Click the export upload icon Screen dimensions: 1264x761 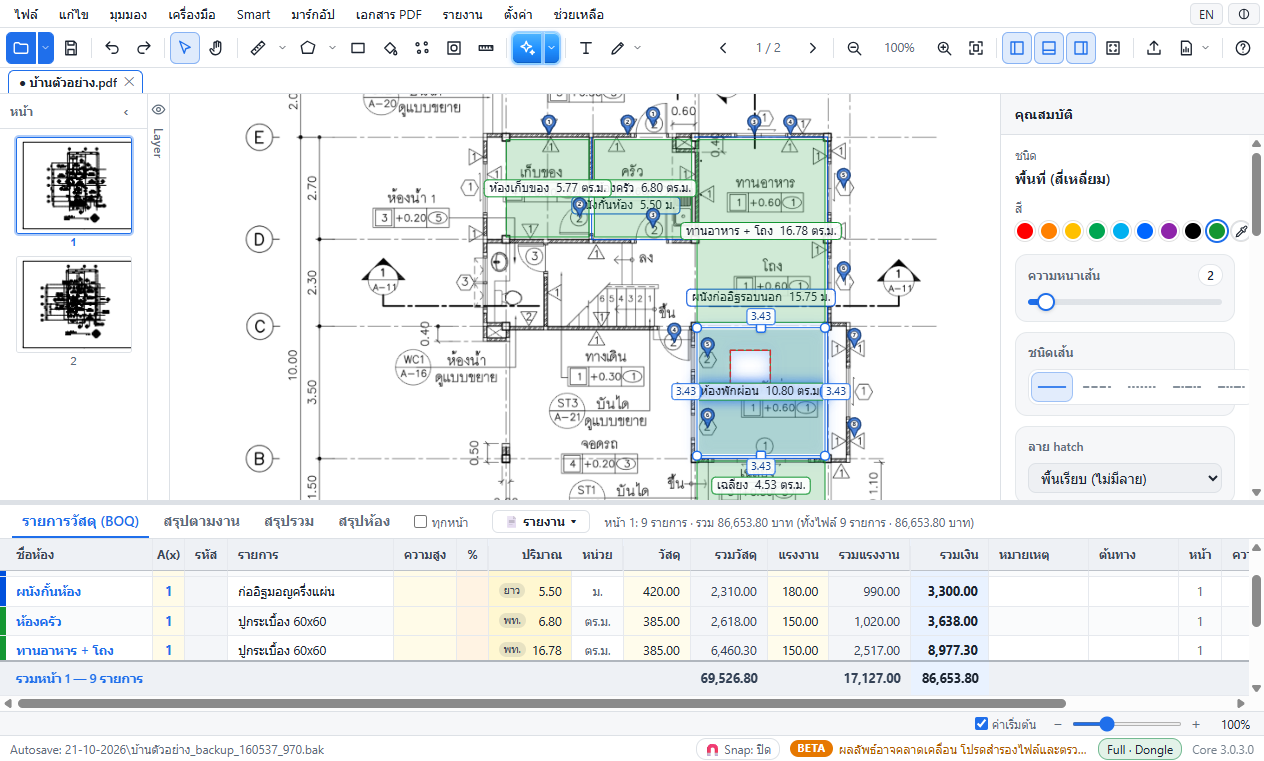1154,48
